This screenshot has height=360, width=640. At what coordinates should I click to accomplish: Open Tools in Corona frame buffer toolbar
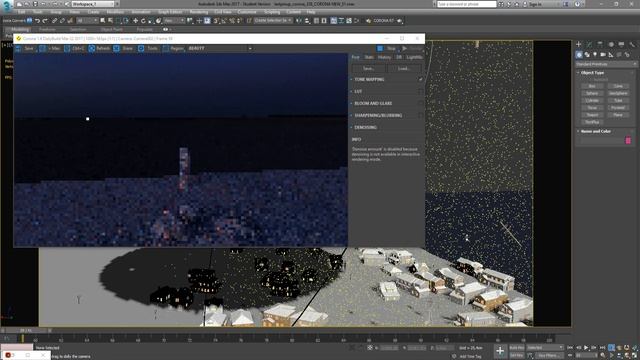148,48
